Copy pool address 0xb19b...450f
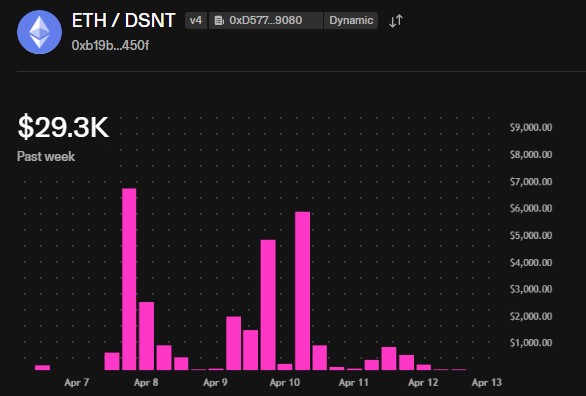The height and width of the screenshot is (396, 586). coord(110,46)
